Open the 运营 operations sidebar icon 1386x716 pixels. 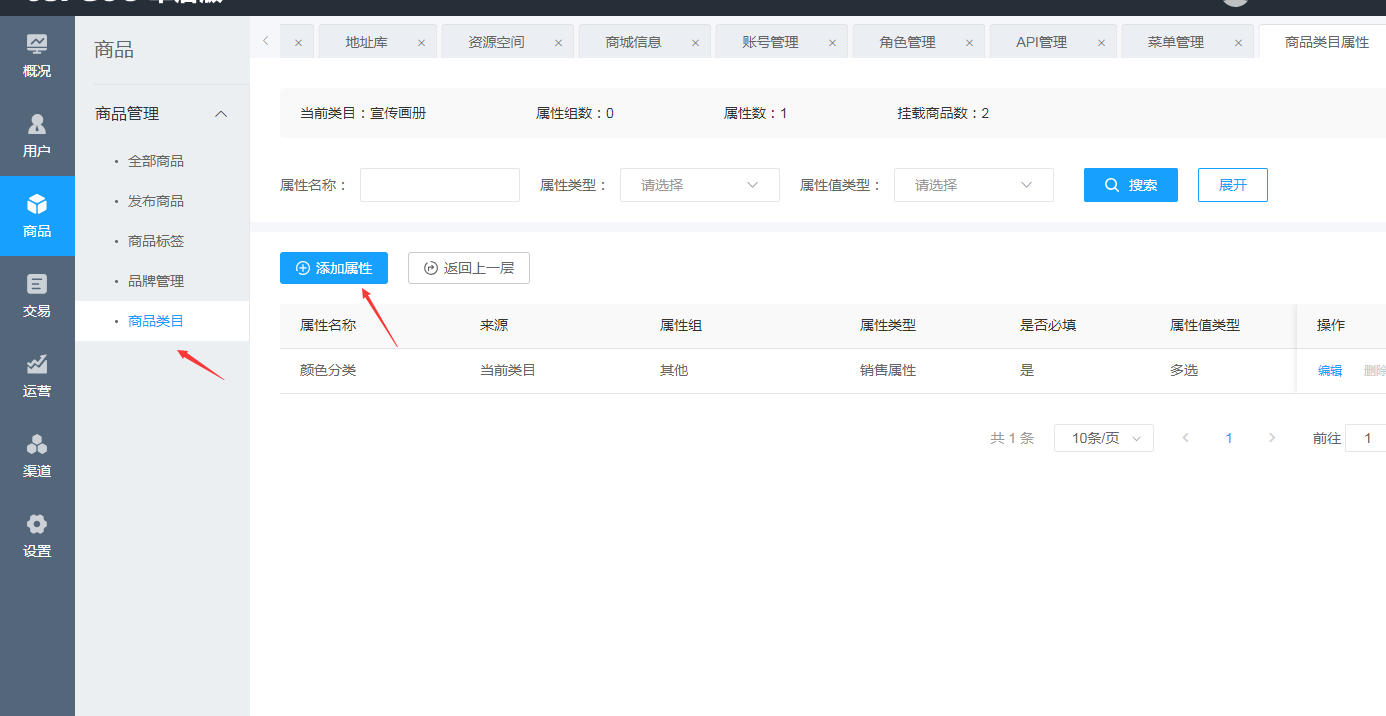37,376
